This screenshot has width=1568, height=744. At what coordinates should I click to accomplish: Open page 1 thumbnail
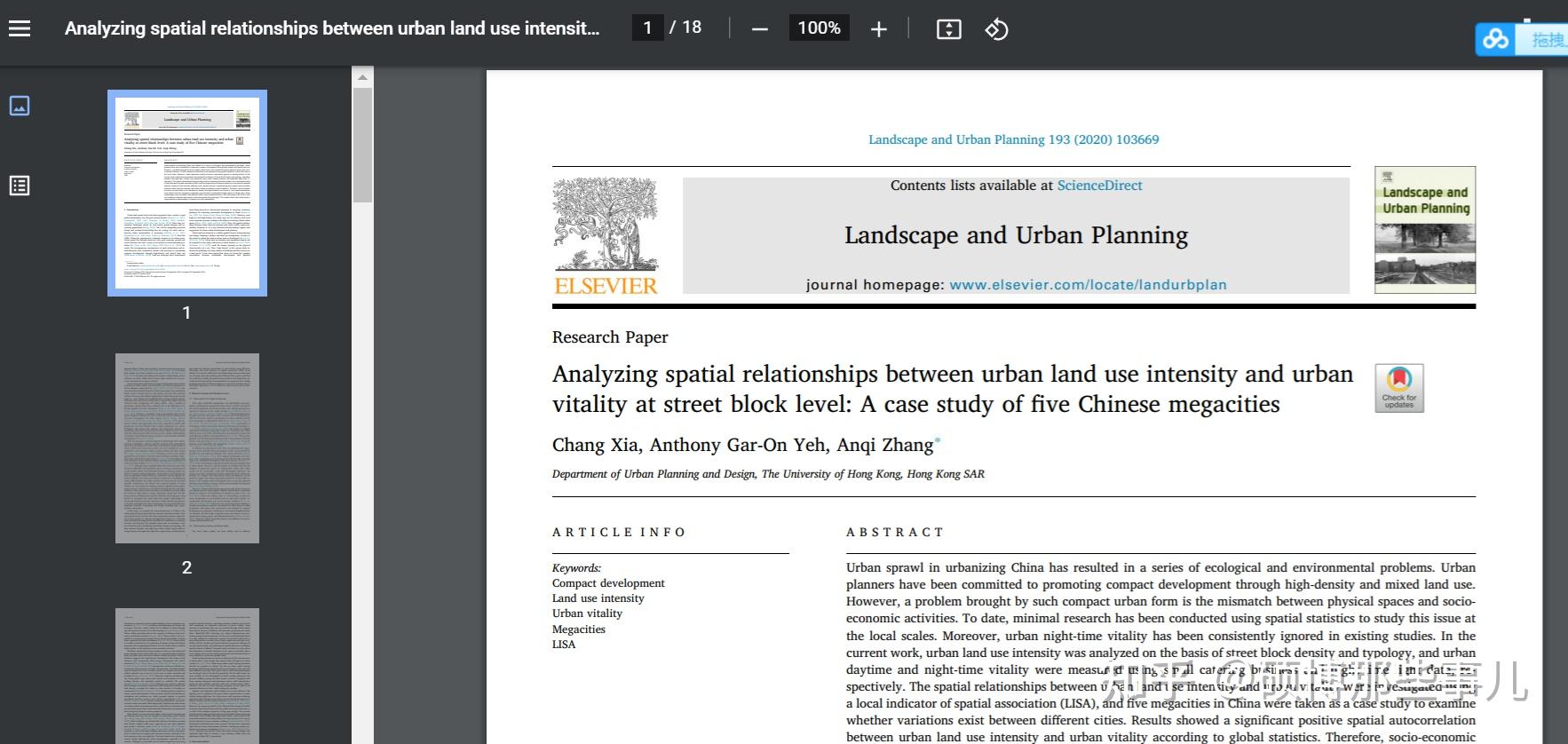(x=187, y=193)
